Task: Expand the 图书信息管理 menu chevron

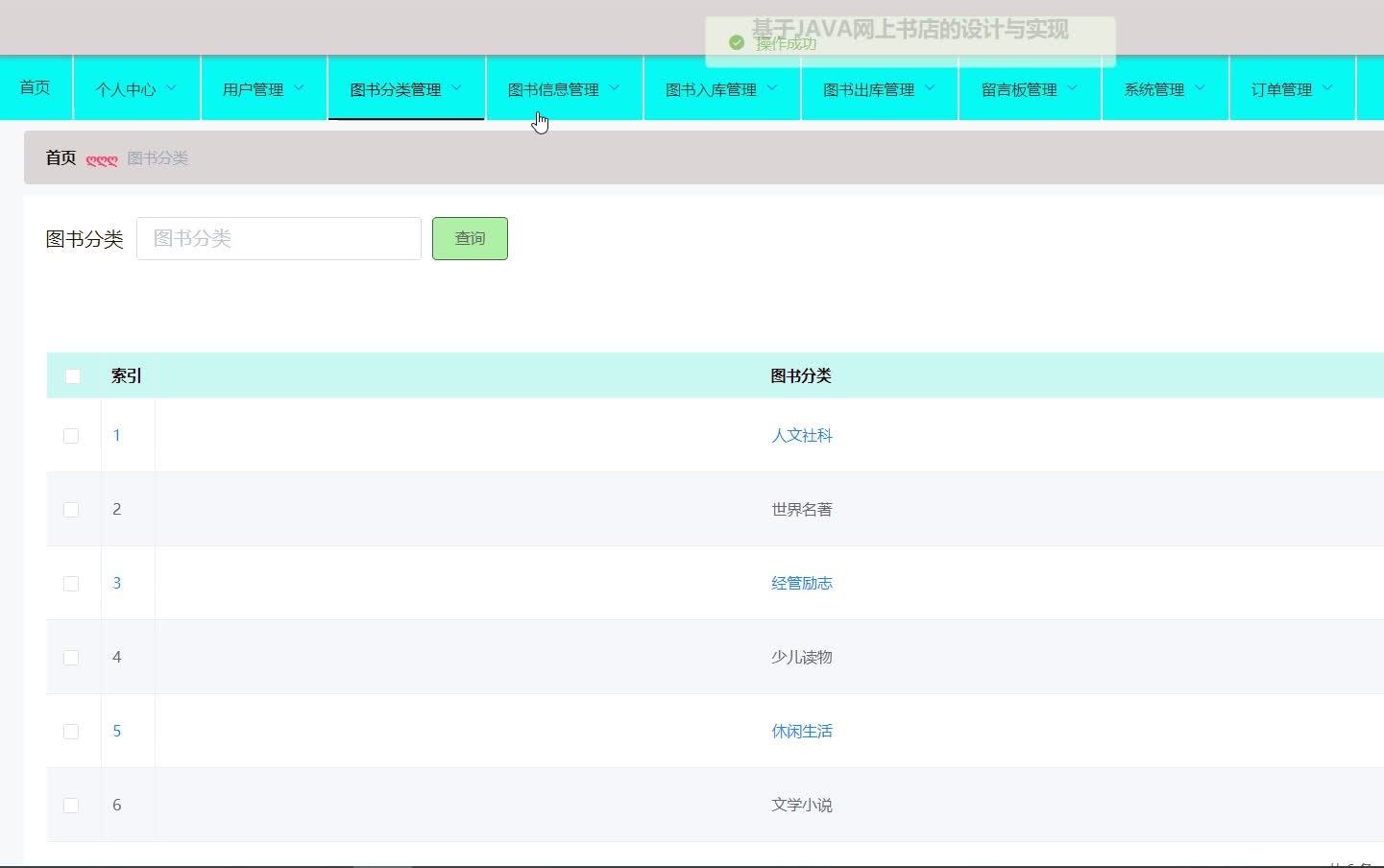Action: [x=615, y=88]
